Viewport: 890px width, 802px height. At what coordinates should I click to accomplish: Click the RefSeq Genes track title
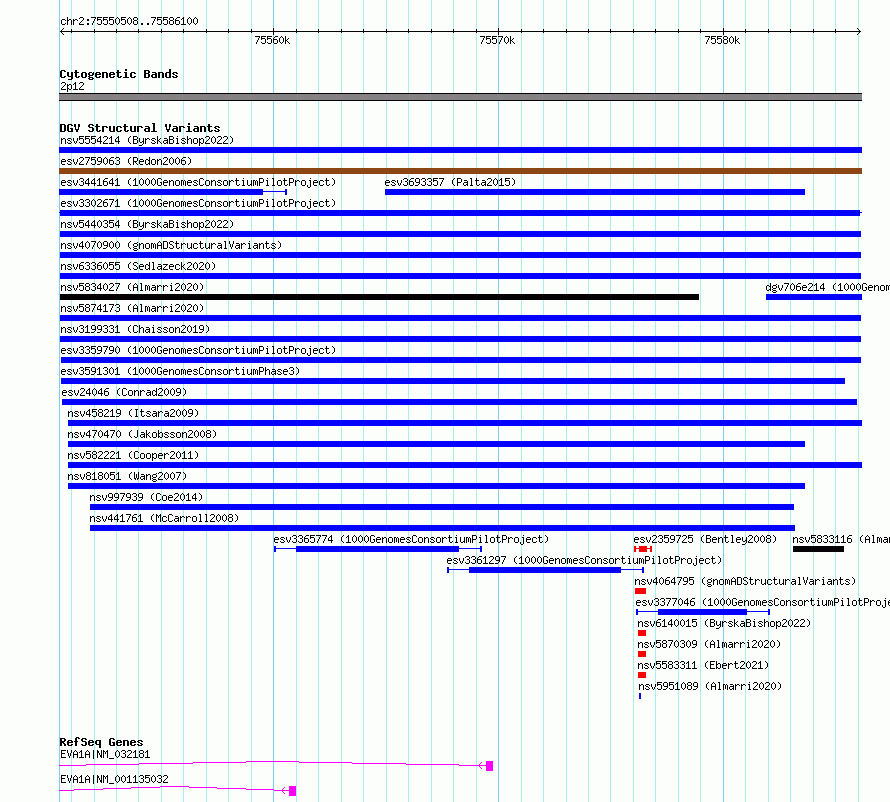101,742
